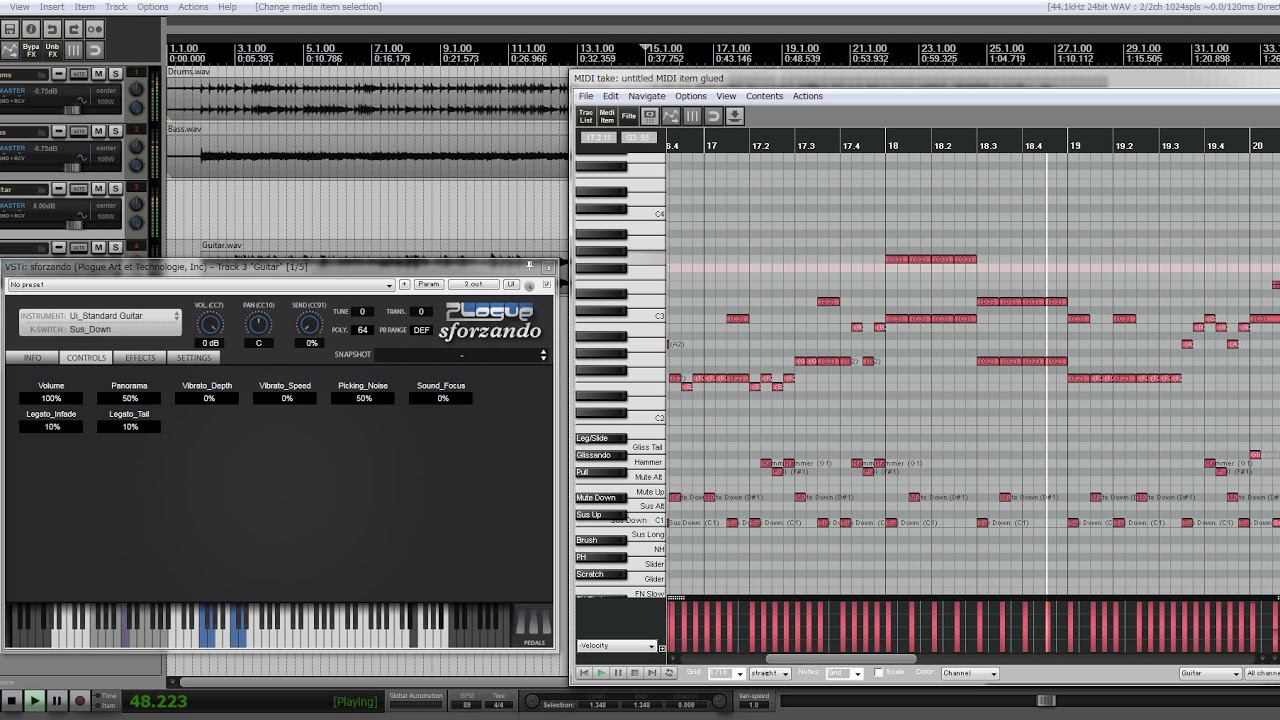The image size is (1280, 720).
Task: Open the Actions menu in MIDI editor
Action: coord(808,96)
